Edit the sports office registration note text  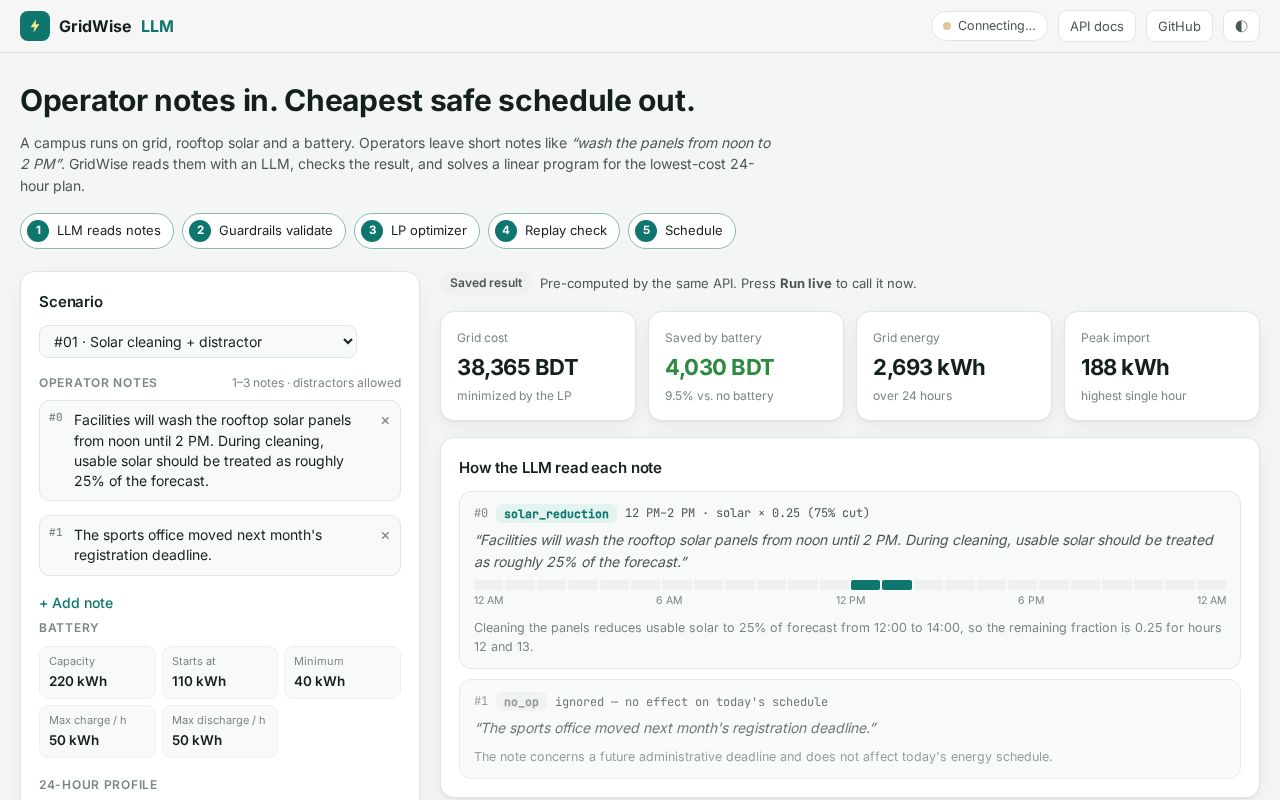[219, 545]
